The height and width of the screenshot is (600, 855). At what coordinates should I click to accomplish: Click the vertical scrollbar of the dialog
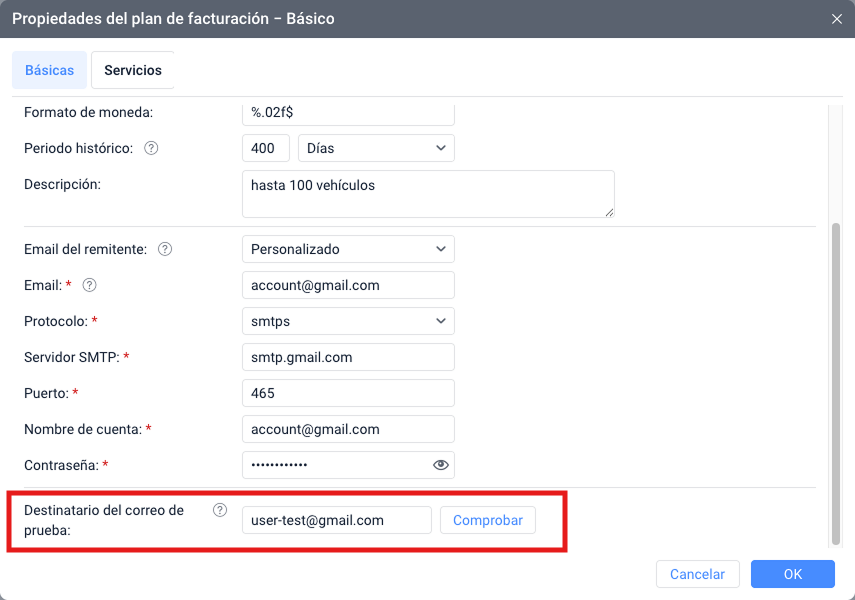[x=836, y=380]
